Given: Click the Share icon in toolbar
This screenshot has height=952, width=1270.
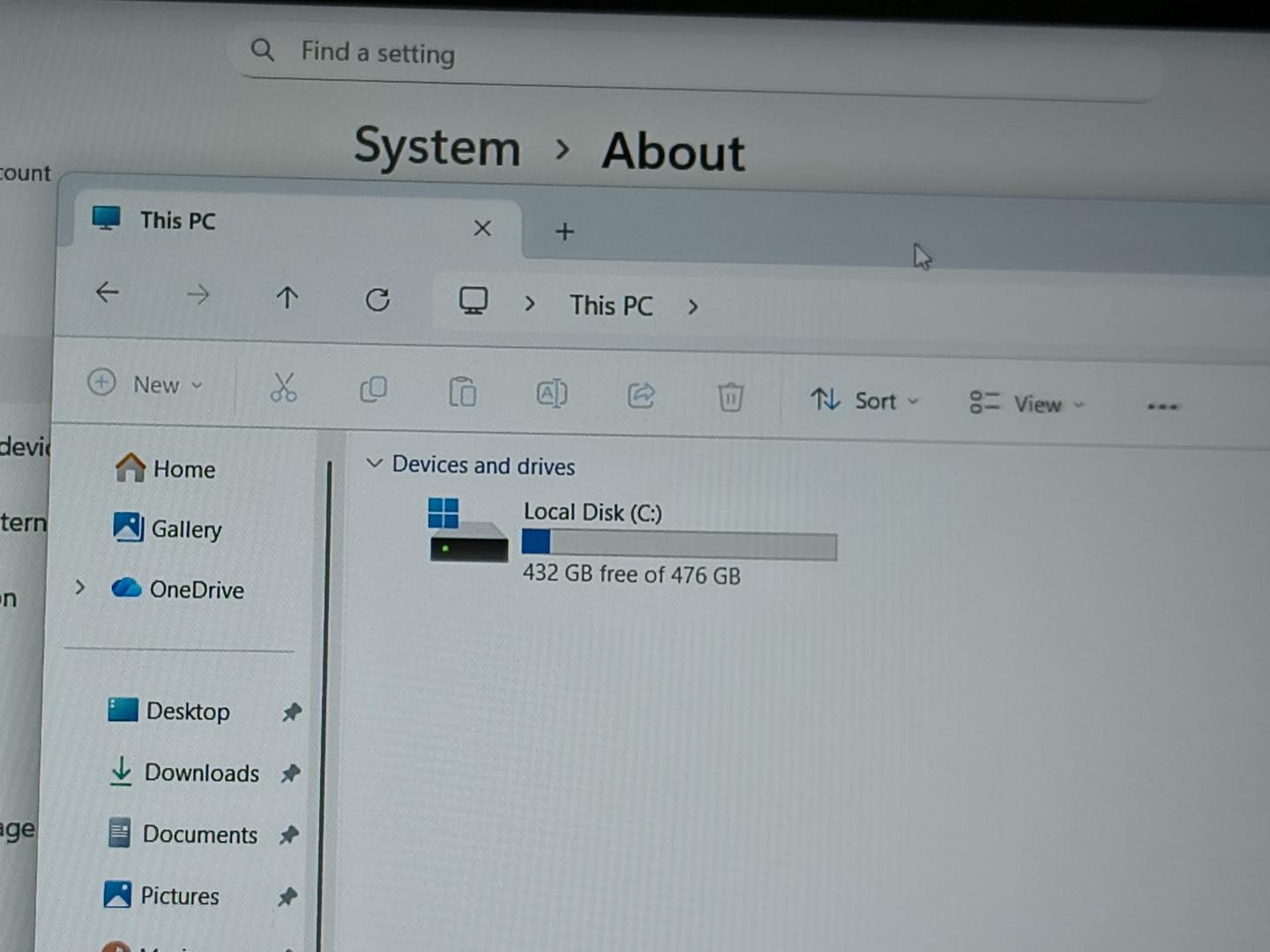Looking at the screenshot, I should click(641, 396).
